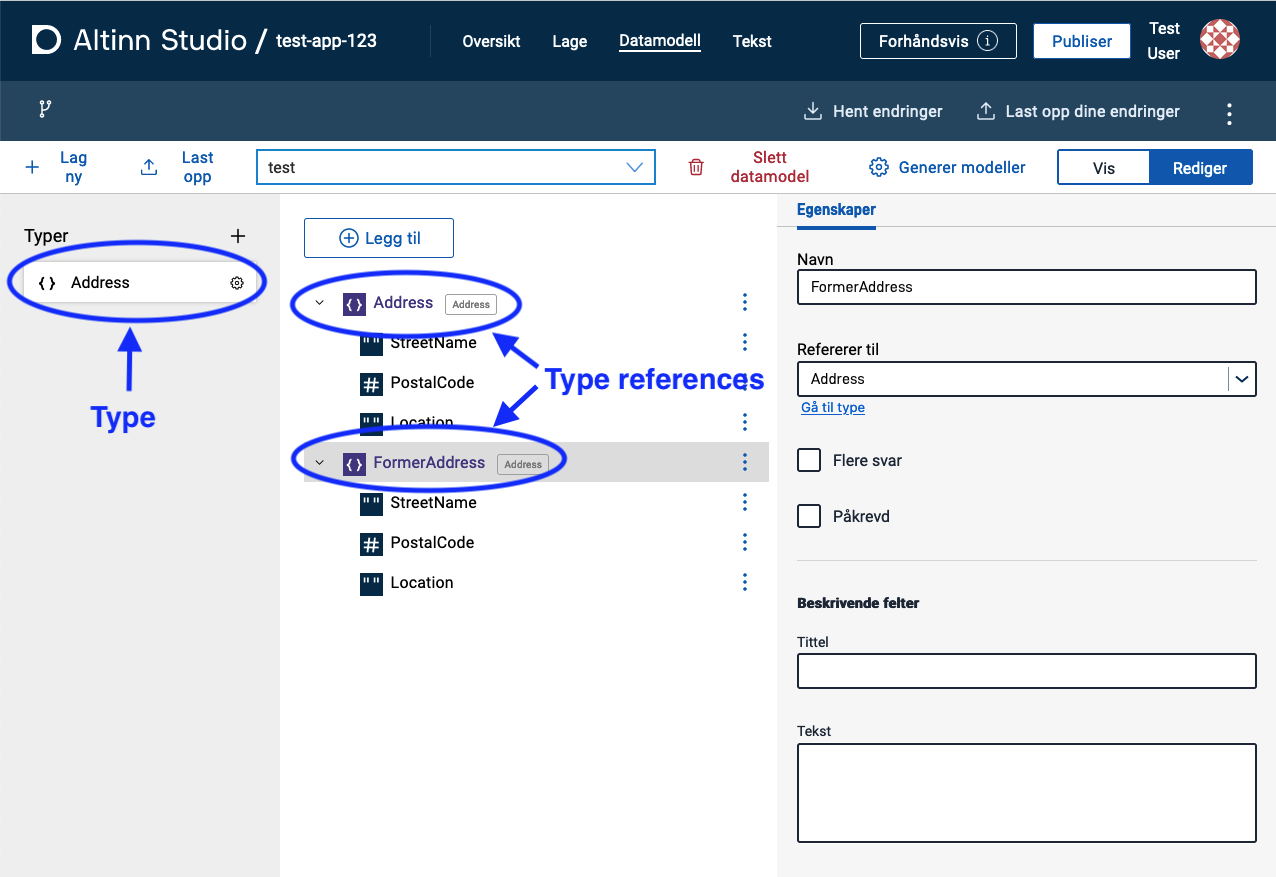Enable the Flere svar checkbox
The height and width of the screenshot is (877, 1276).
pyautogui.click(x=809, y=460)
